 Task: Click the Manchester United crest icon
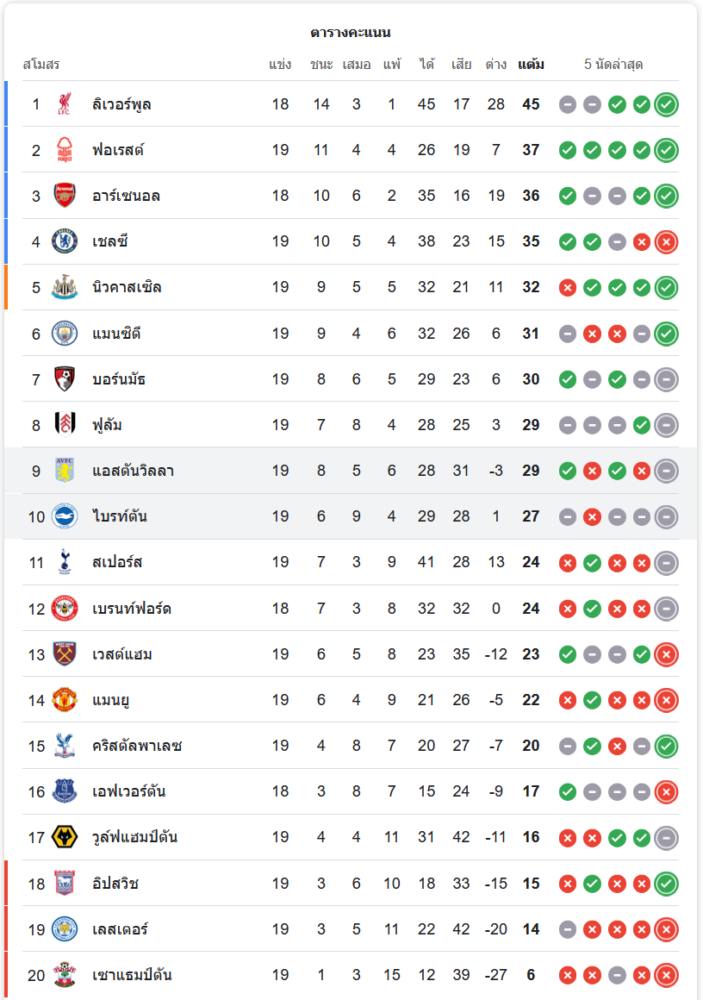pos(65,700)
